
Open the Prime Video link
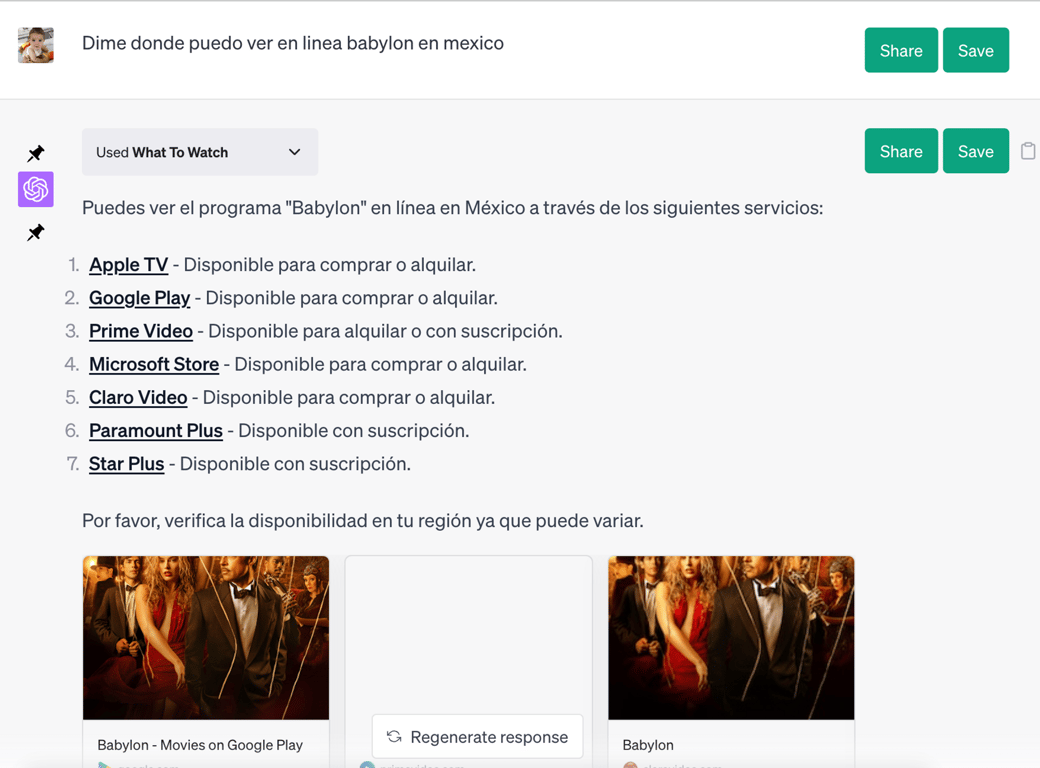141,331
